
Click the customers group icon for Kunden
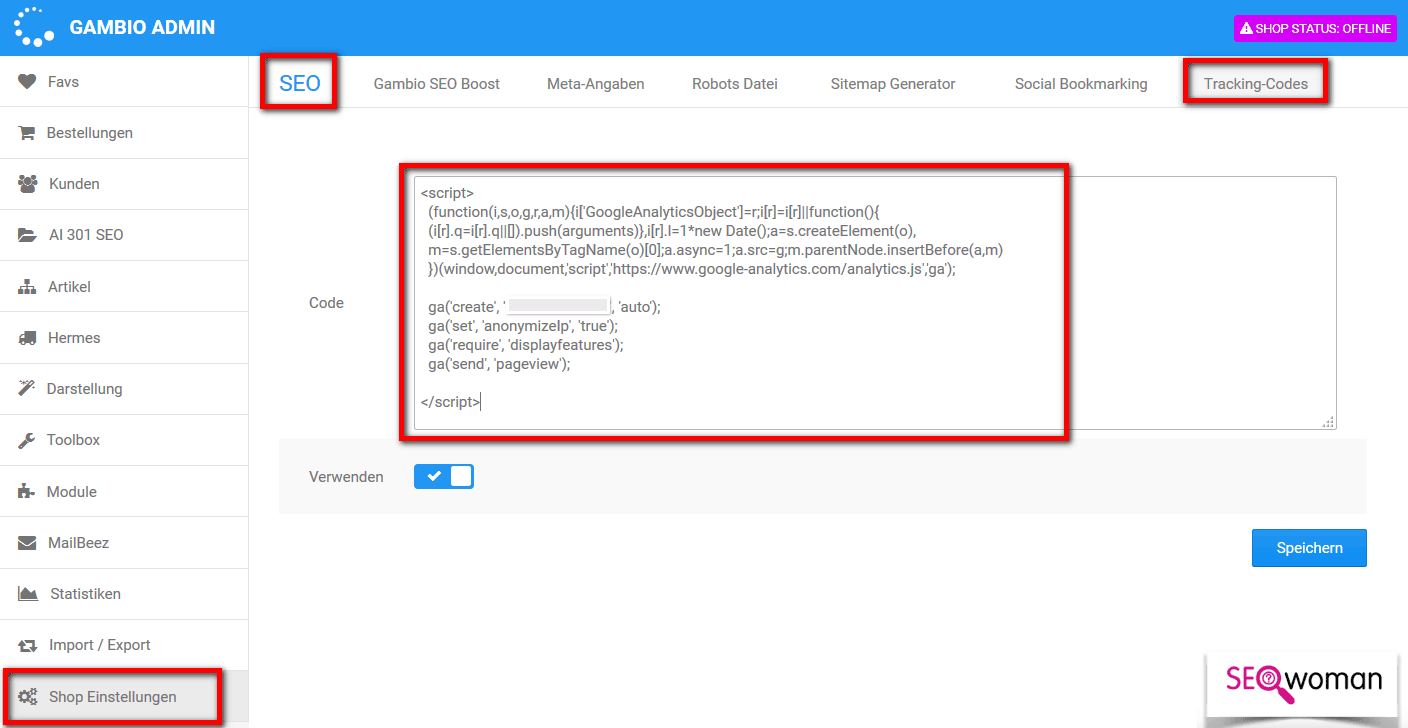(28, 184)
